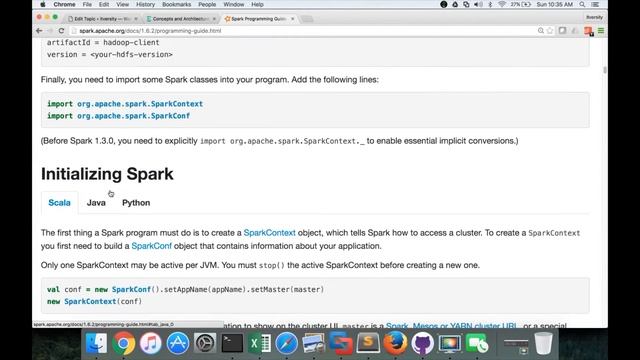
Task: Click the Initializing Spark heading
Action: pyautogui.click(x=107, y=174)
